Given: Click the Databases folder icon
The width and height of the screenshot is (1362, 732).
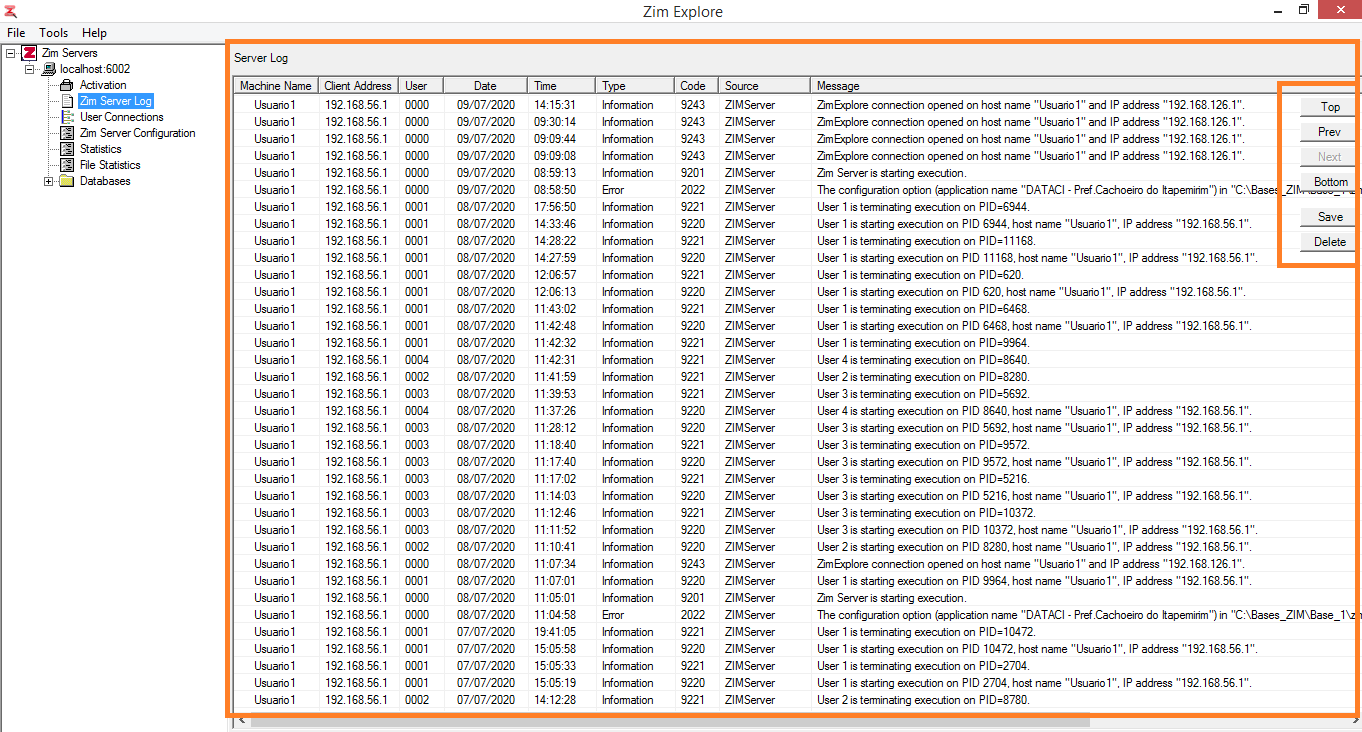Looking at the screenshot, I should click(x=67, y=181).
